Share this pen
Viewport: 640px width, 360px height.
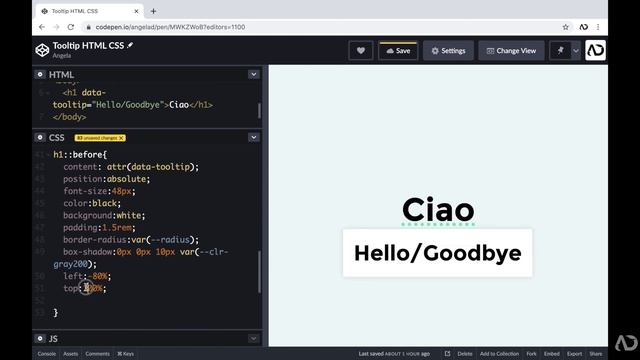click(x=596, y=354)
